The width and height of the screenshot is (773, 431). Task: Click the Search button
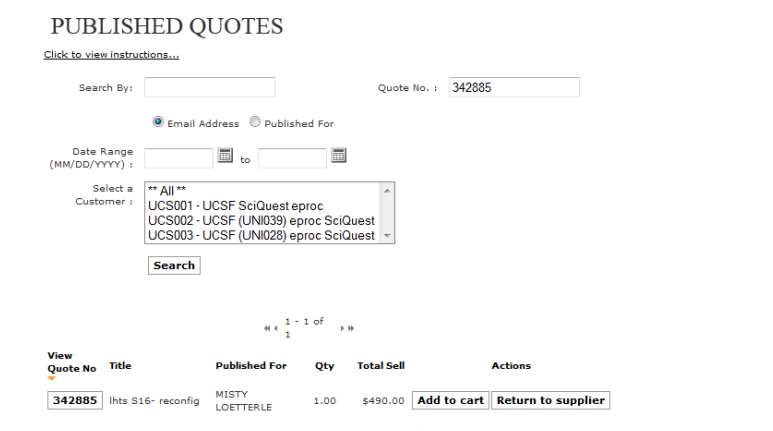coord(174,265)
